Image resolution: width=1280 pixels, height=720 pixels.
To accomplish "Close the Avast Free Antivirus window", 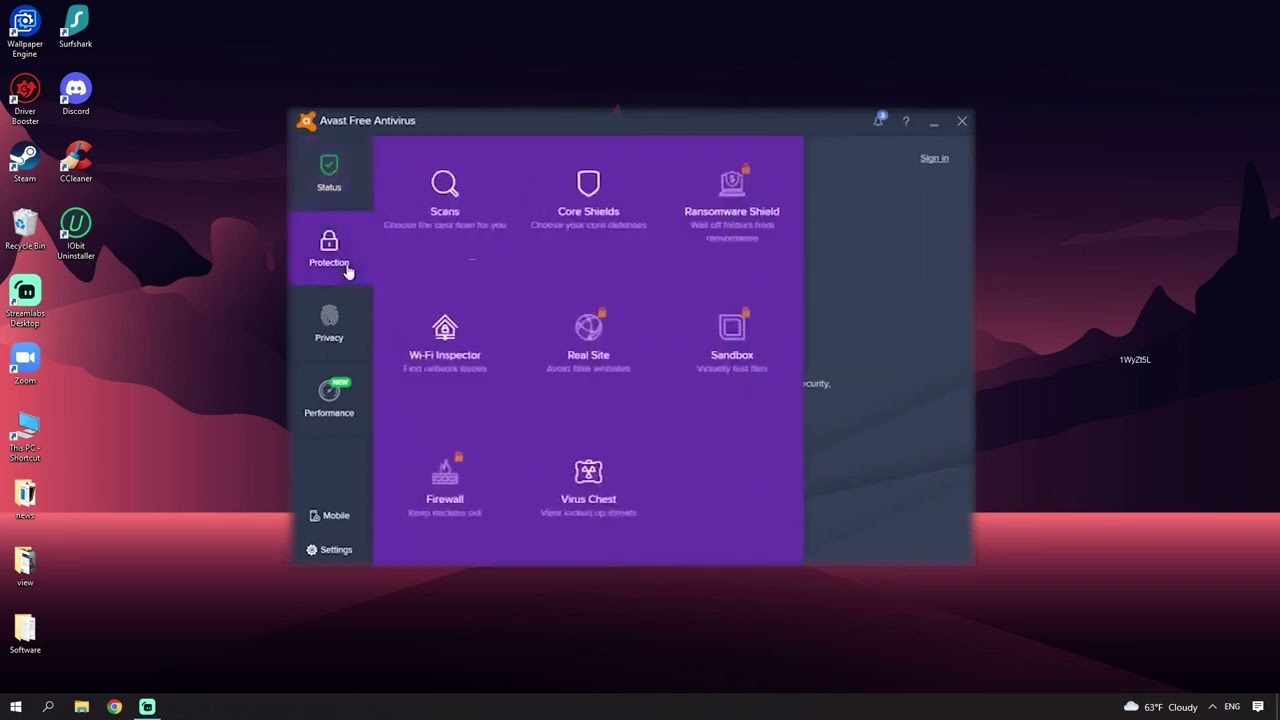I will tap(962, 121).
